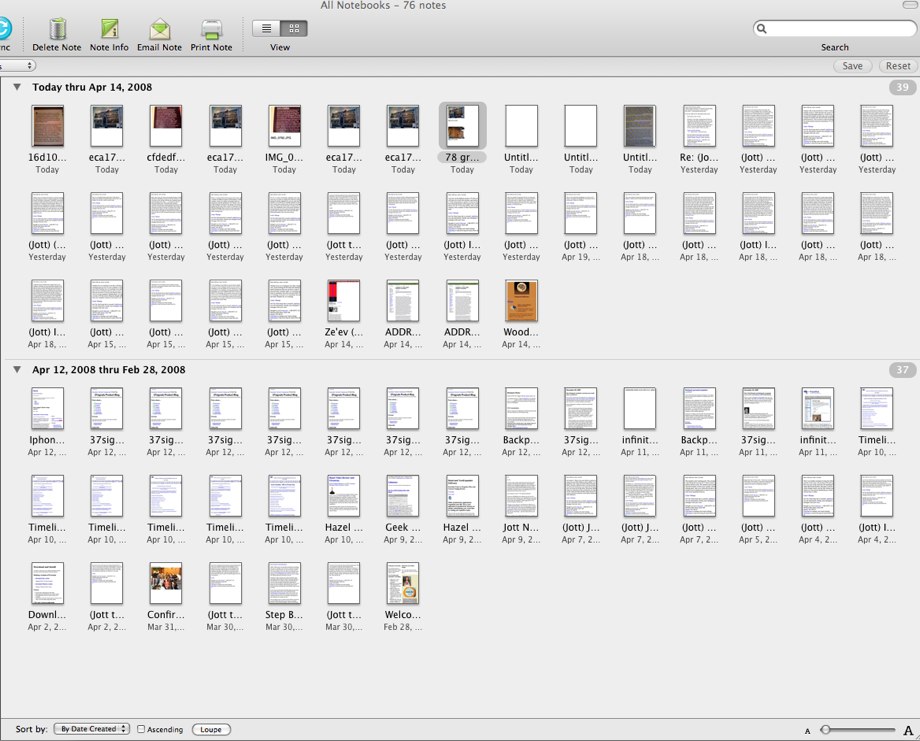Select the Ze'ev note thumbnail
The height and width of the screenshot is (741, 920).
(344, 300)
